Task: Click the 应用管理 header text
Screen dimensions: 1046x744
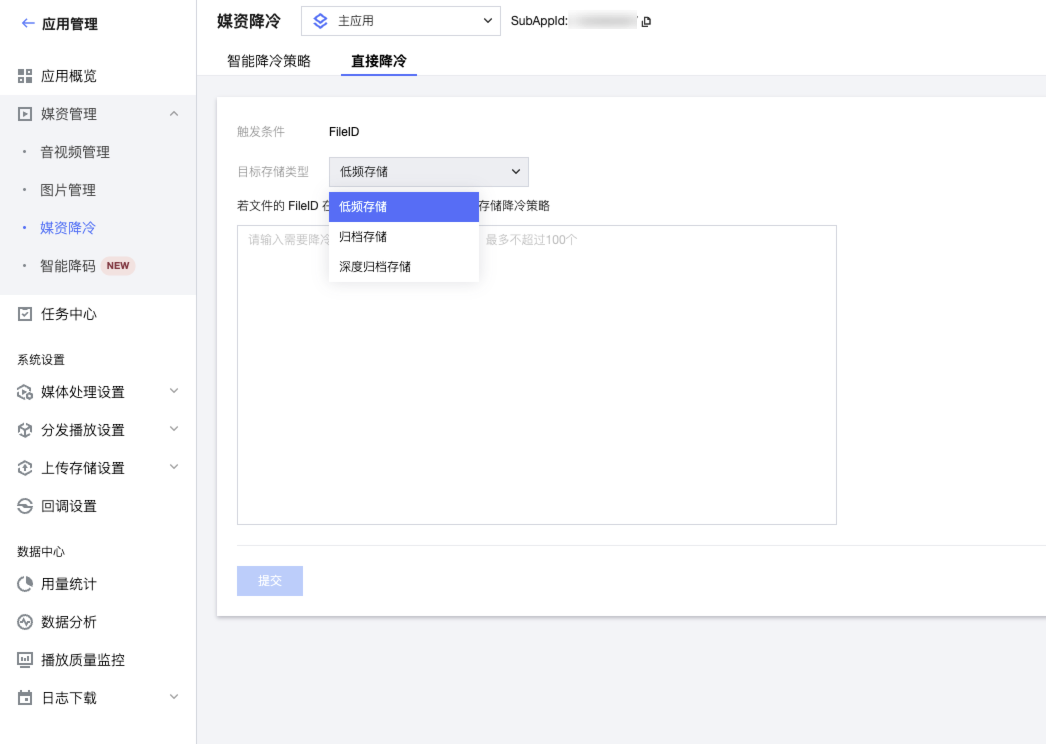Action: [70, 24]
